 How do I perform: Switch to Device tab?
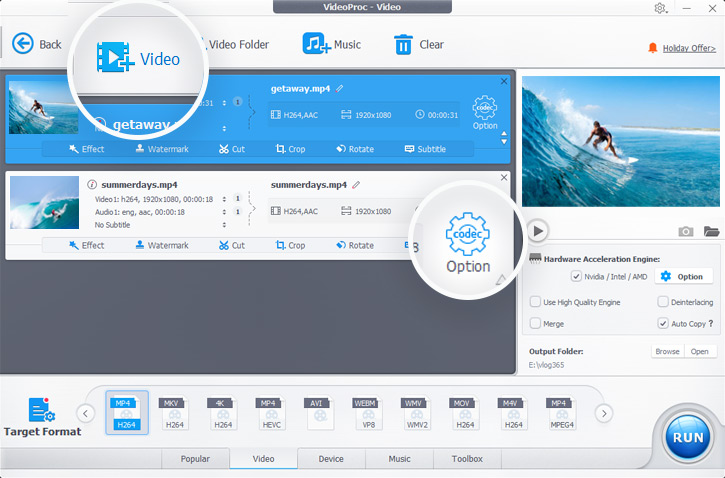pyautogui.click(x=331, y=459)
